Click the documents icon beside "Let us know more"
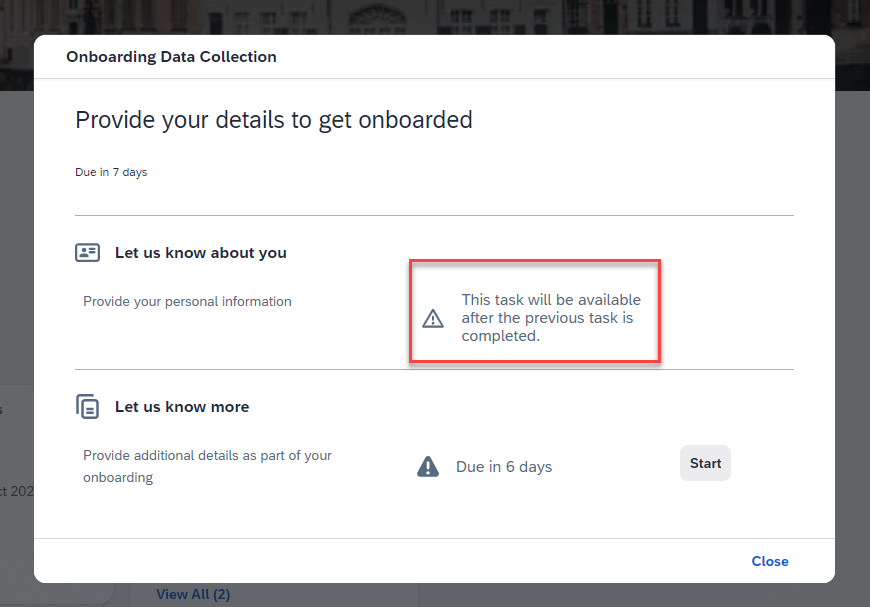 [87, 407]
